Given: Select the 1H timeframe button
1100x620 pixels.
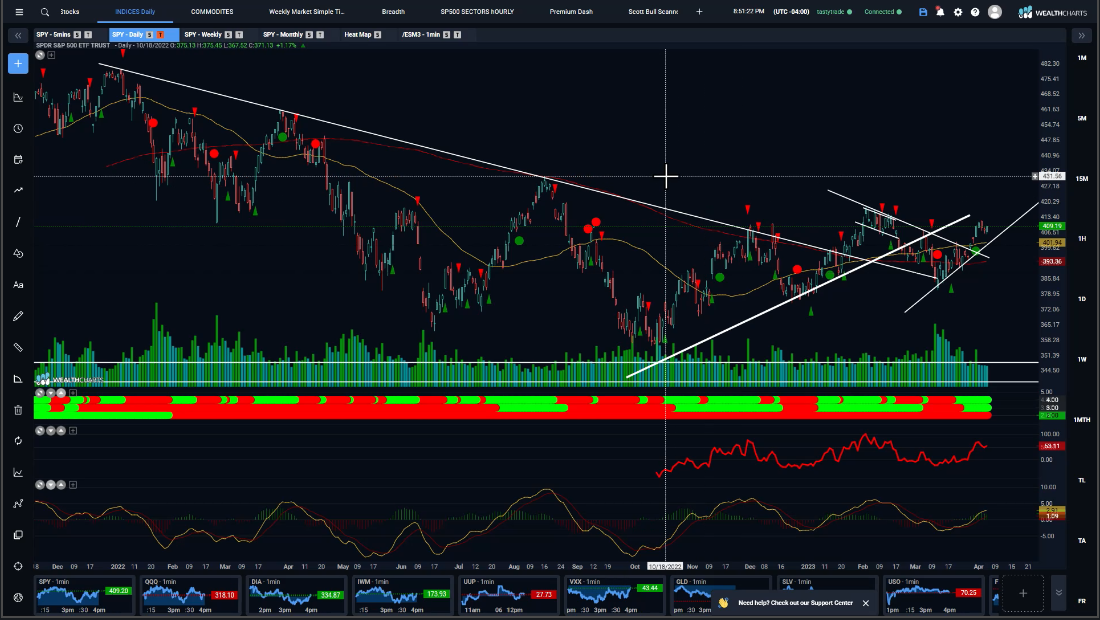Looking at the screenshot, I should (1082, 238).
